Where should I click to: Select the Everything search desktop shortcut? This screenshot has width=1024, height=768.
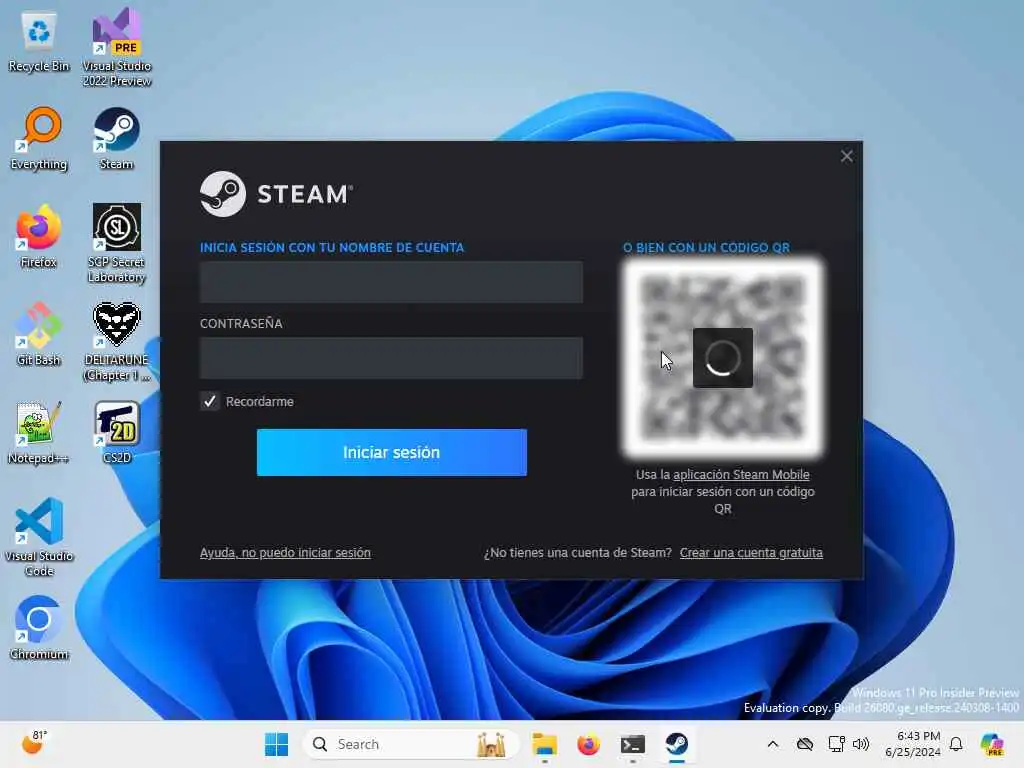point(39,139)
